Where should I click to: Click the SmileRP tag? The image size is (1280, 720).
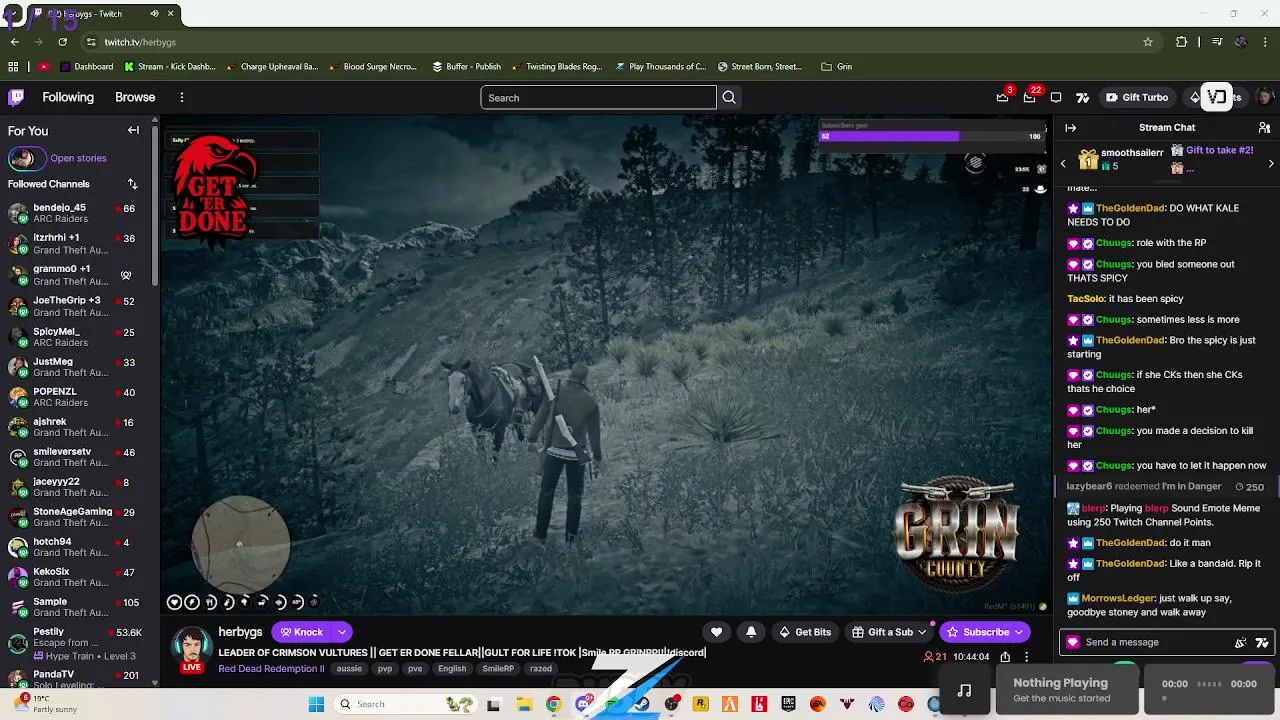(x=497, y=669)
